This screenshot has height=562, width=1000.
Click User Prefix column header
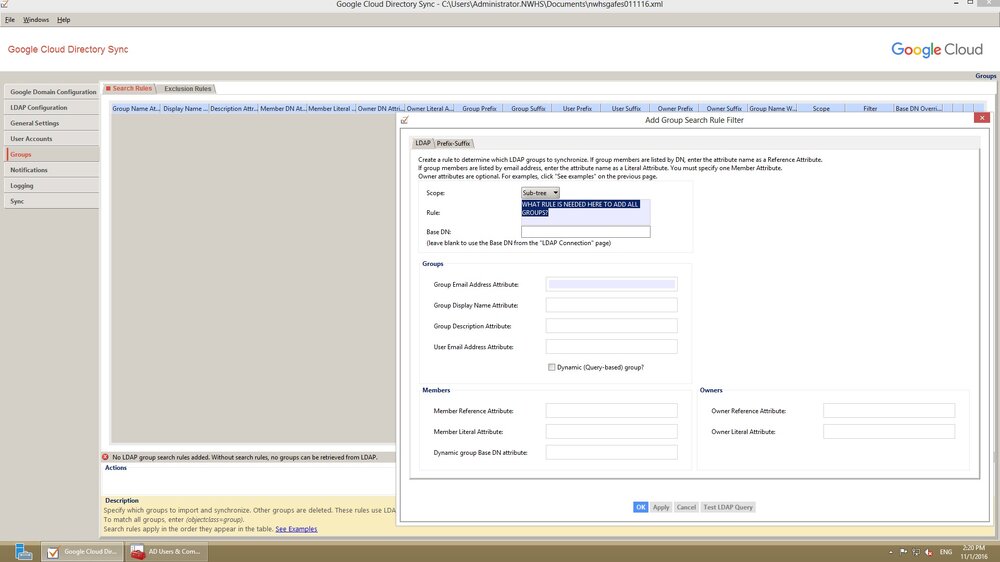[x=577, y=108]
